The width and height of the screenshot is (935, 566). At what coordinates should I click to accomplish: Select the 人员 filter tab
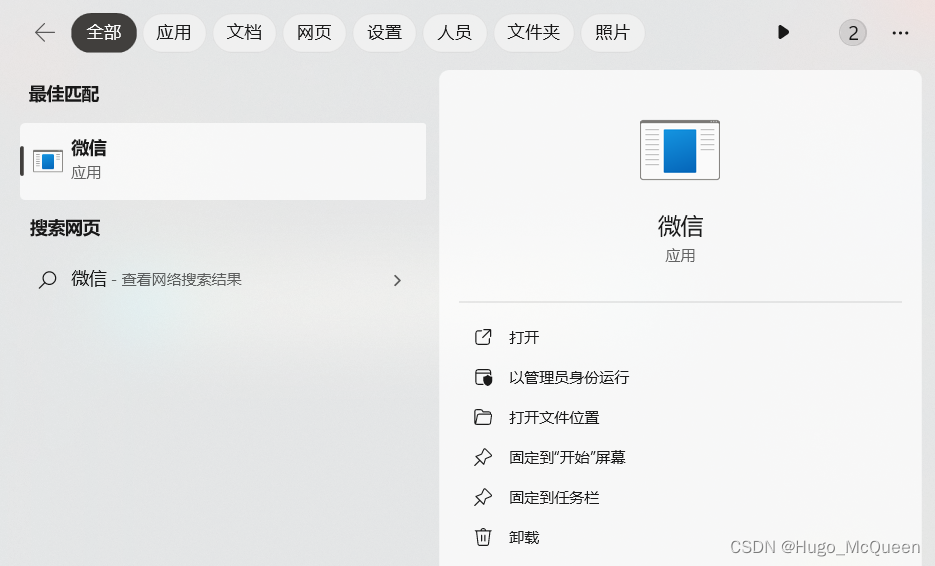tap(454, 33)
